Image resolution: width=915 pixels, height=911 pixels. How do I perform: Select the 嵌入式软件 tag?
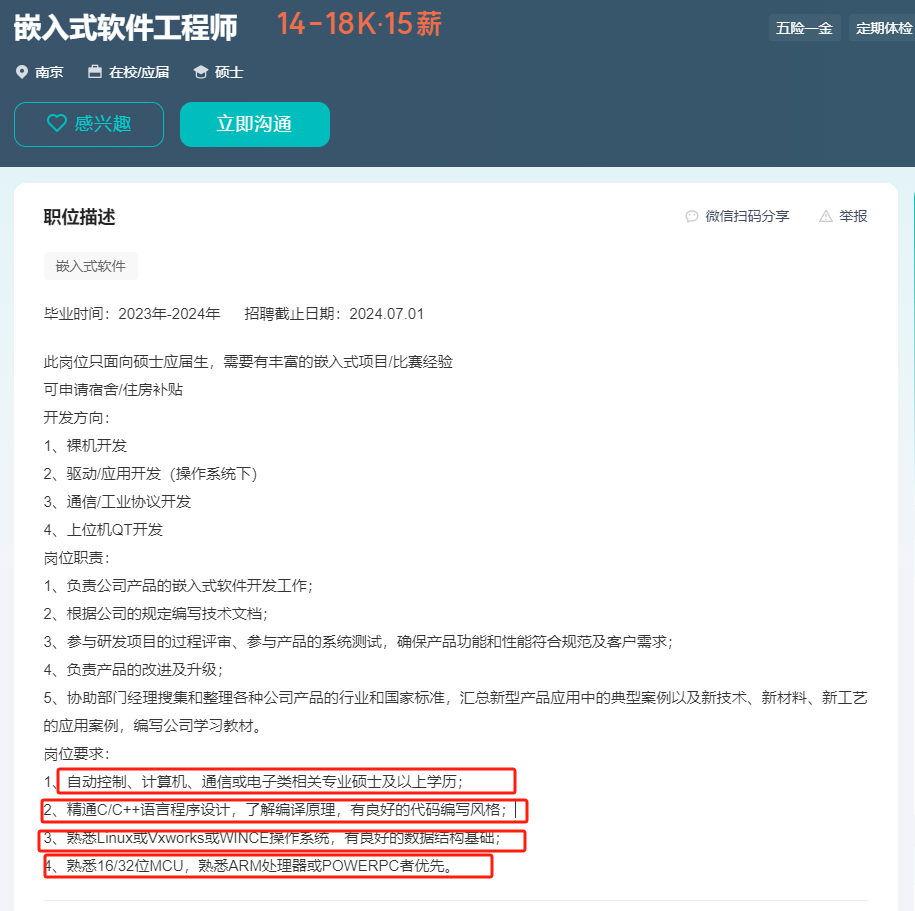[x=90, y=266]
